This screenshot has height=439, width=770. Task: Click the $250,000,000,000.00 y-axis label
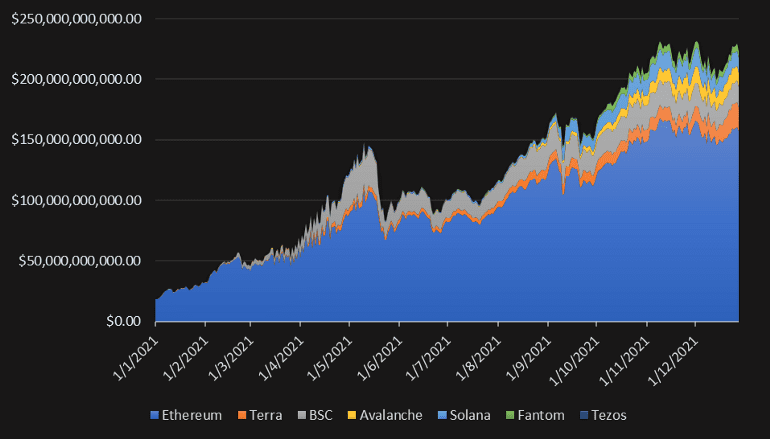coord(77,18)
